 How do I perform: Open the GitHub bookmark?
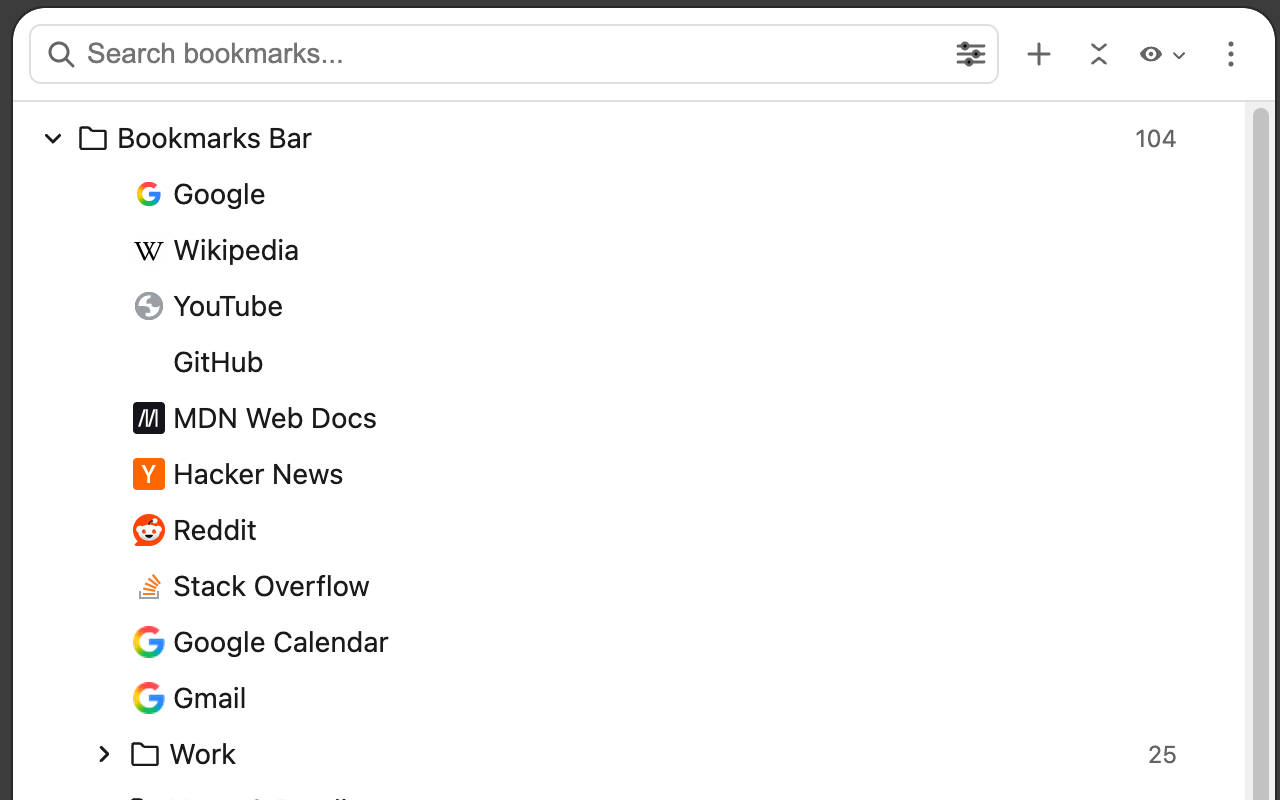[x=218, y=362]
